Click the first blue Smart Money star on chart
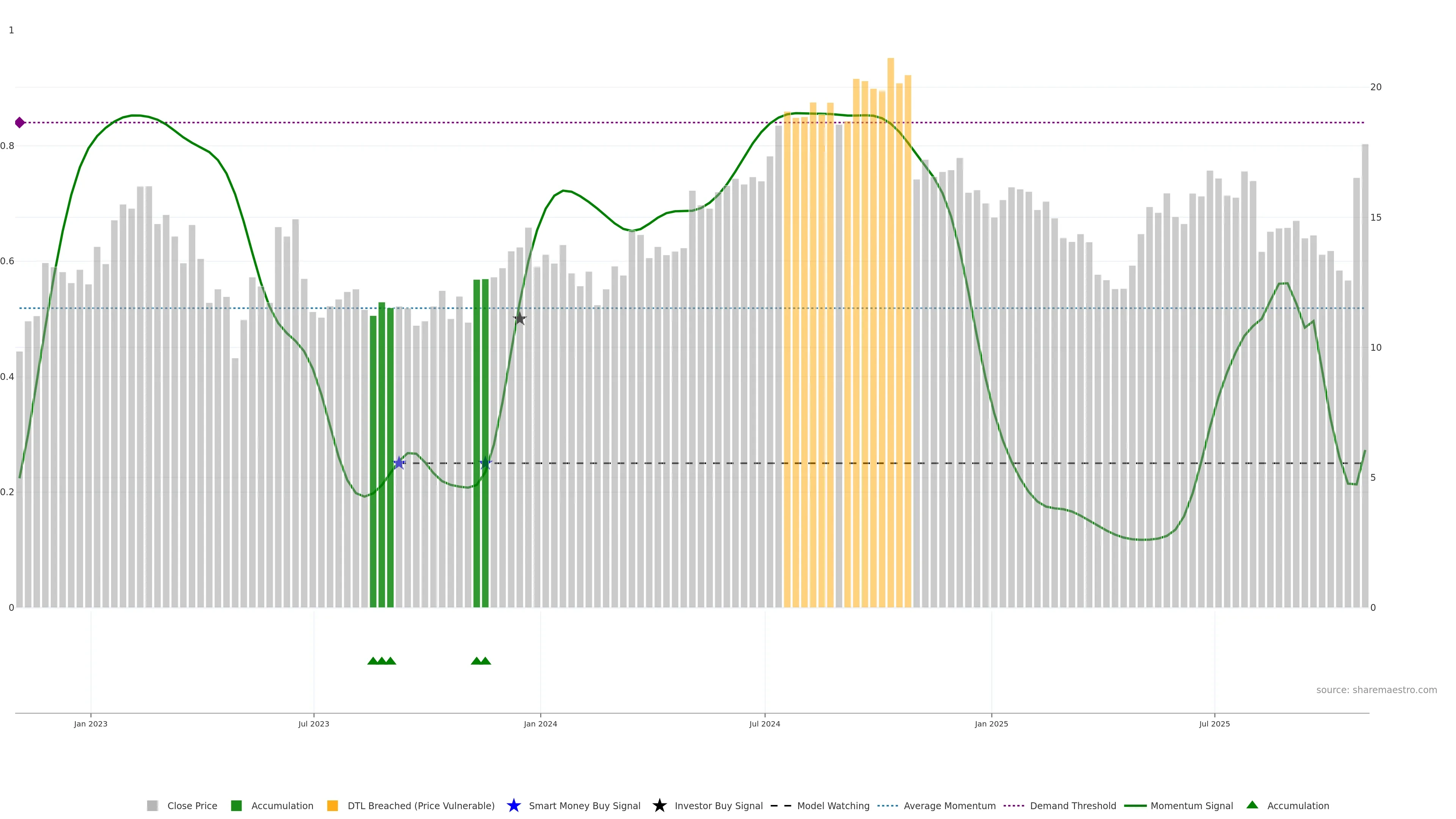This screenshot has width=1456, height=819. tap(399, 463)
